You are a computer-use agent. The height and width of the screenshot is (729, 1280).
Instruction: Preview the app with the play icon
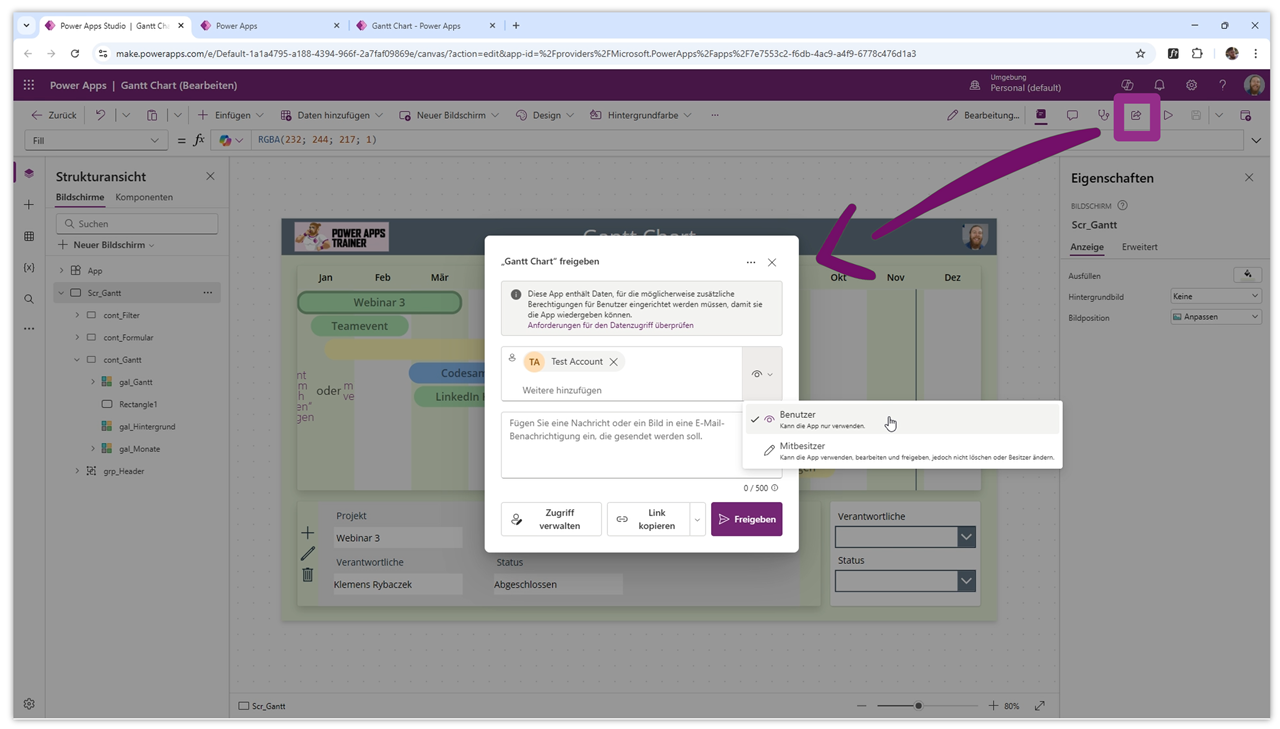coord(1167,115)
